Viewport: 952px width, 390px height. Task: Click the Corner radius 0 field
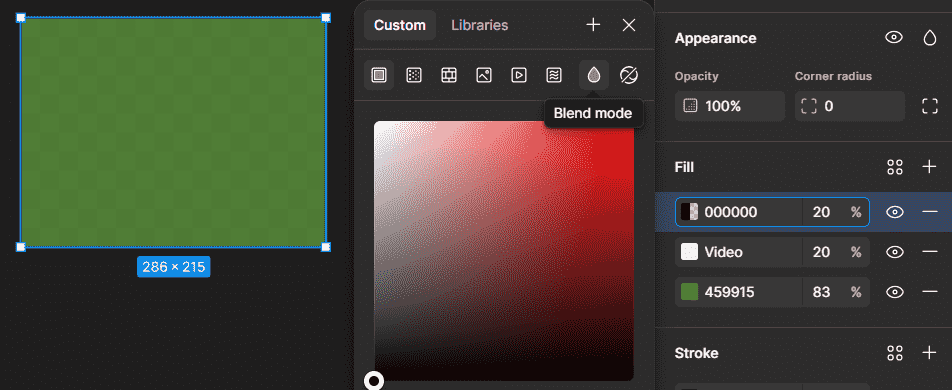tap(850, 106)
